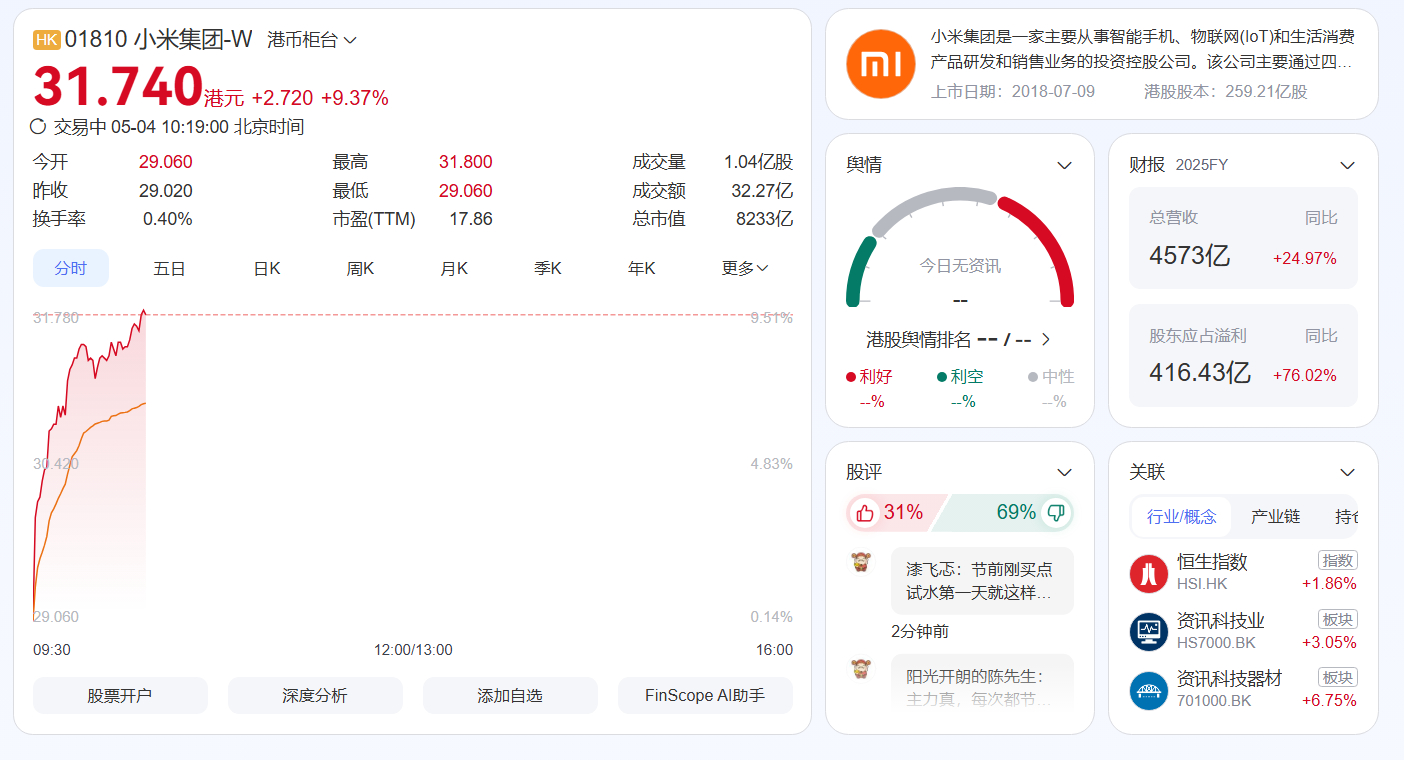Click the 总营收 4573亿 card
This screenshot has width=1404, height=760.
(1243, 238)
